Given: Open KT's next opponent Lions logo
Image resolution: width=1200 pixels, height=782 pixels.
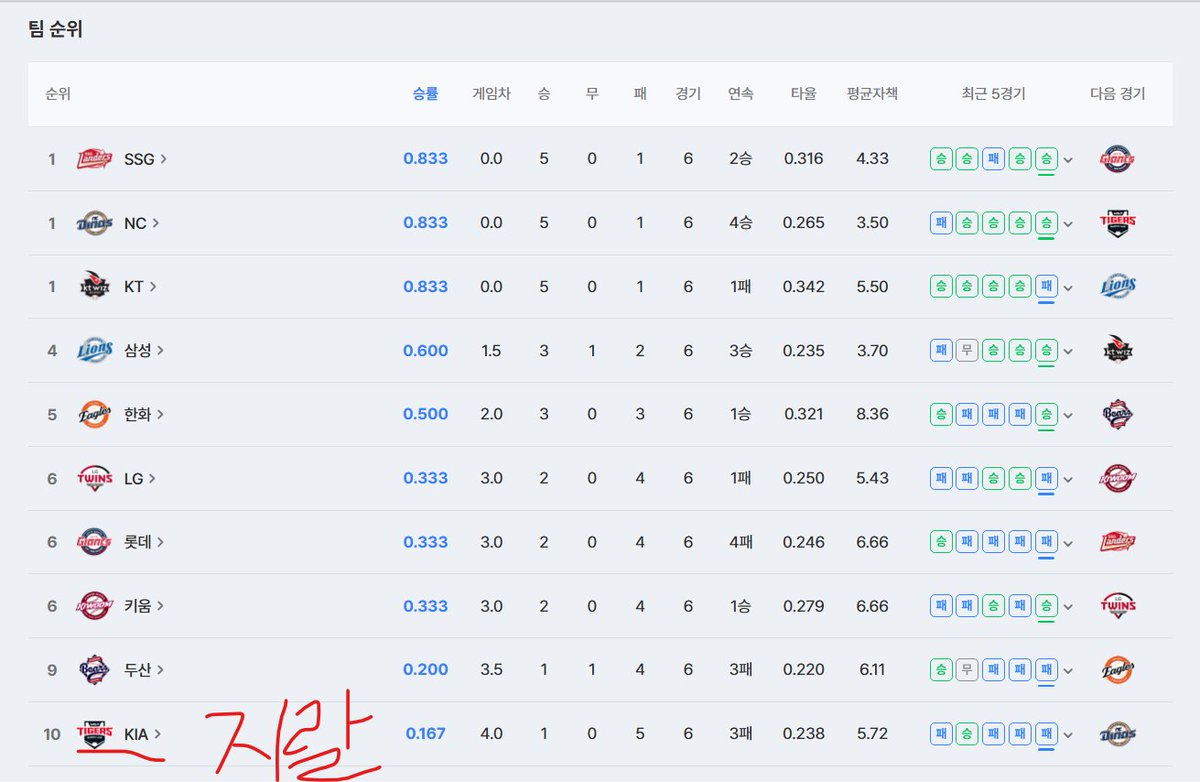Looking at the screenshot, I should point(1117,287).
